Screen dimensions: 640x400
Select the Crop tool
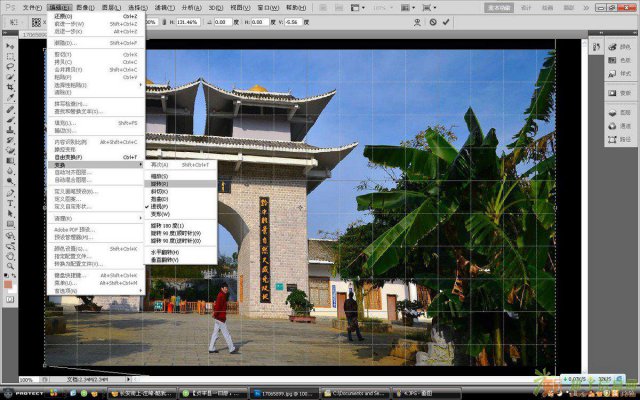point(11,87)
